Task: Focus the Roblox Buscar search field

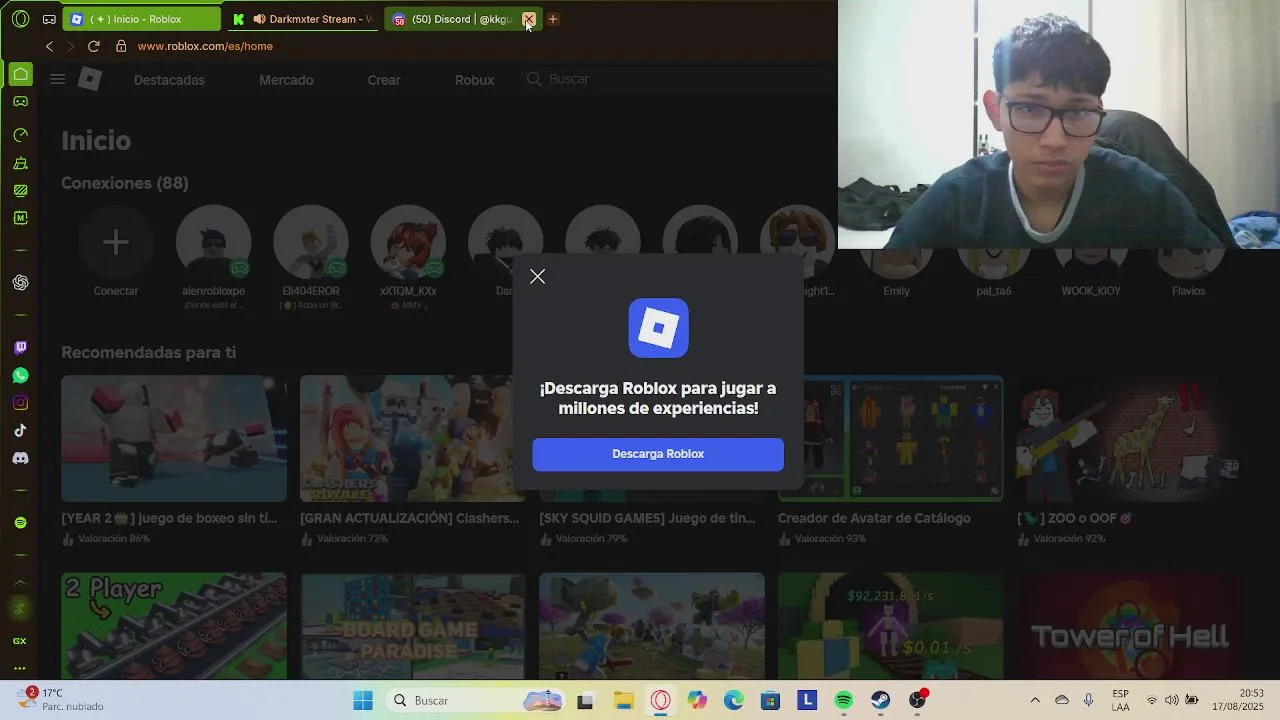Action: coord(680,79)
